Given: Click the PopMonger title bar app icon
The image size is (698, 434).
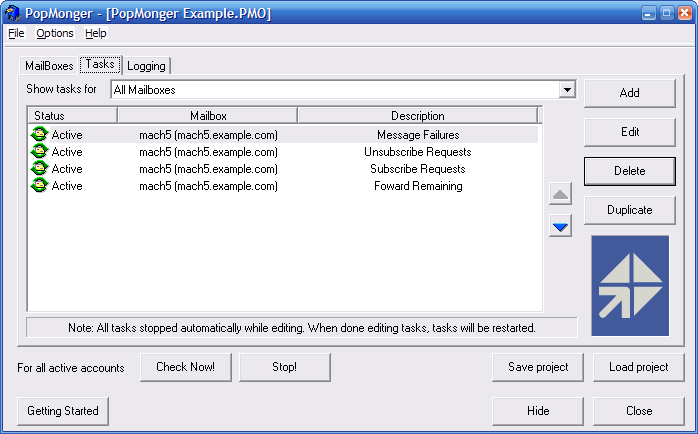Looking at the screenshot, I should (x=11, y=13).
